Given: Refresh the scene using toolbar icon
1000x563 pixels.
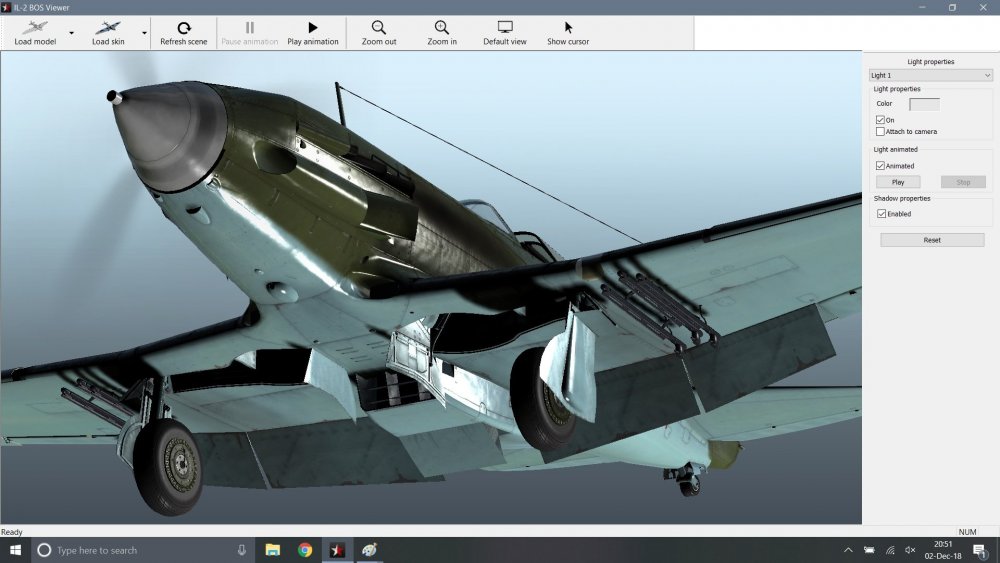Looking at the screenshot, I should [183, 28].
